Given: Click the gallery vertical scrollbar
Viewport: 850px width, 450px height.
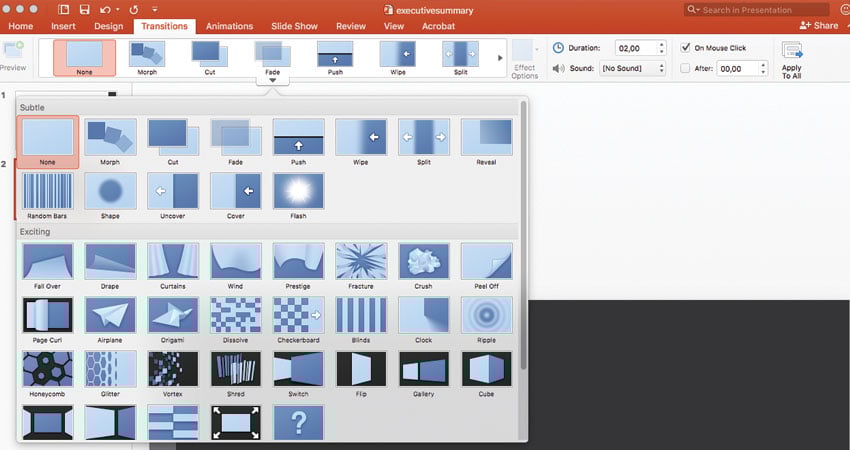Looking at the screenshot, I should [523, 236].
